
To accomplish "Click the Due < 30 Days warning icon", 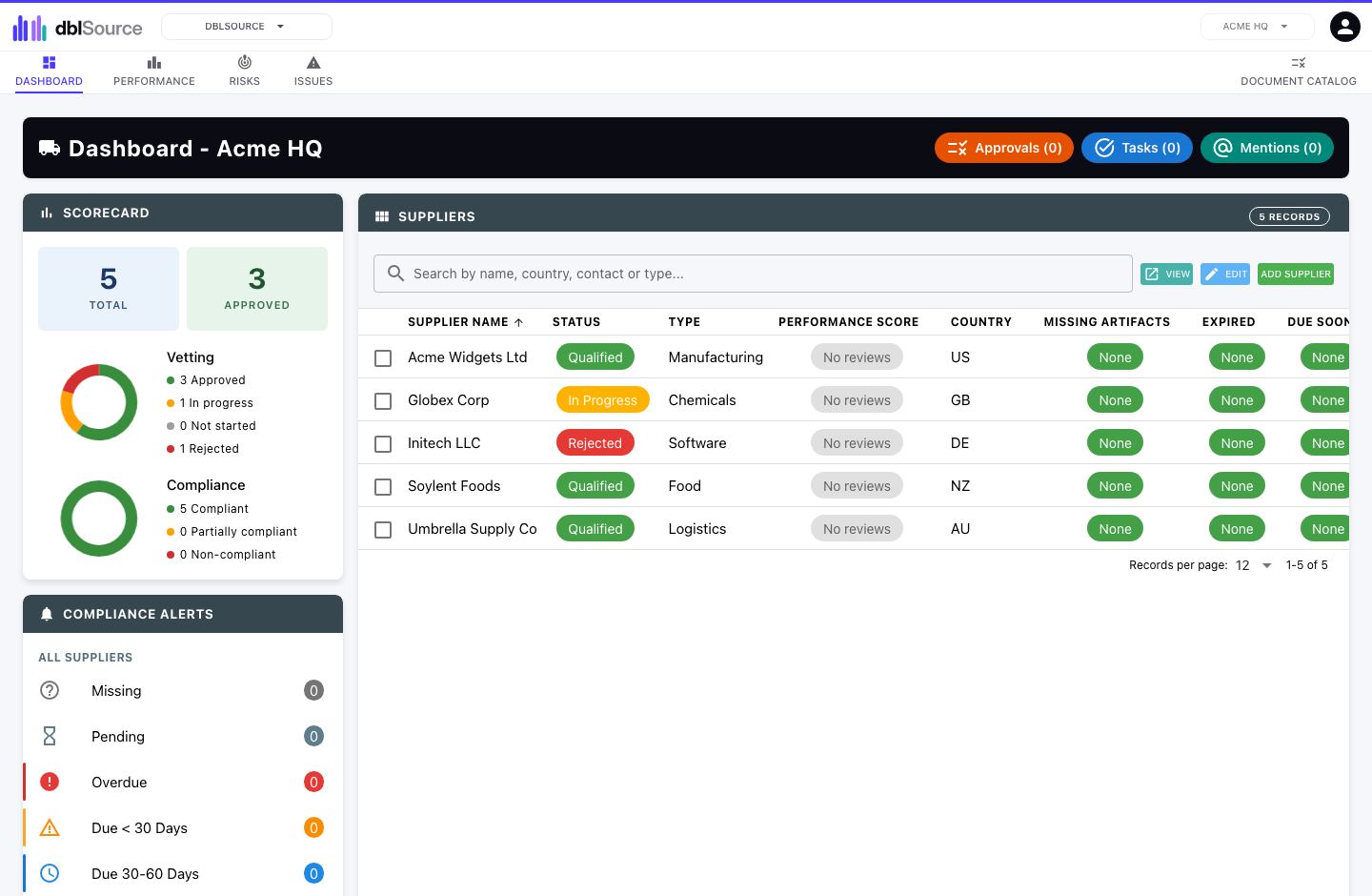I will [x=50, y=827].
